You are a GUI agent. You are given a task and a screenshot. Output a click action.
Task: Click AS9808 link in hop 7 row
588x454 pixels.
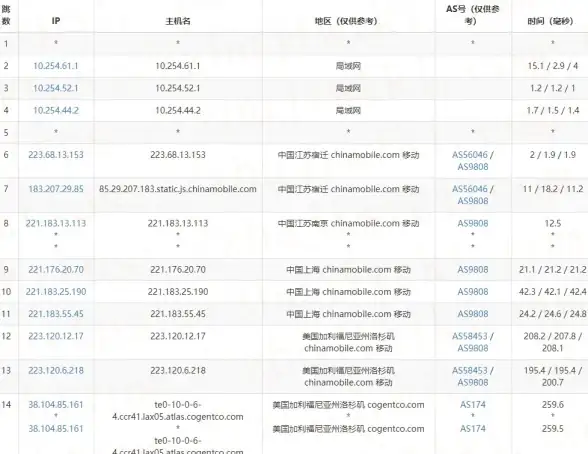(472, 201)
